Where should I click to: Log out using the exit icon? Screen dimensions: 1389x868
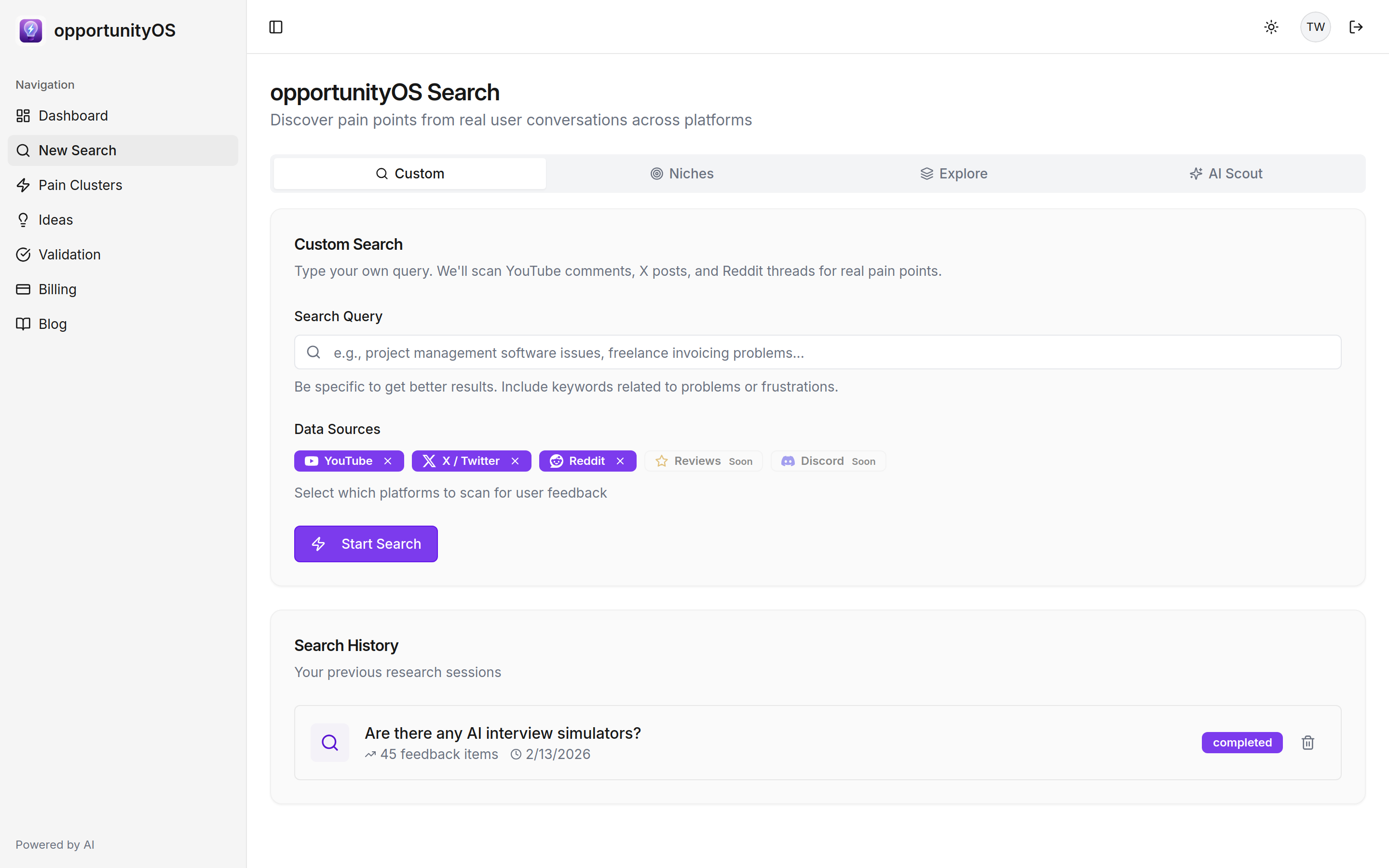(1357, 27)
